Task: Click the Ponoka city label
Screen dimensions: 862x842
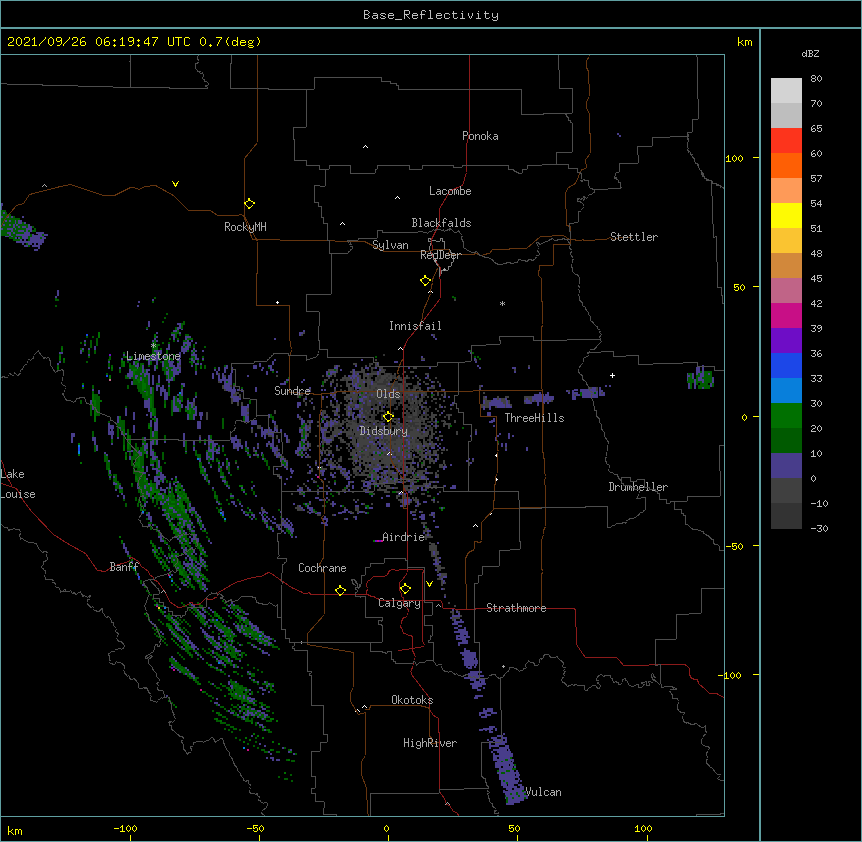Action: (480, 136)
